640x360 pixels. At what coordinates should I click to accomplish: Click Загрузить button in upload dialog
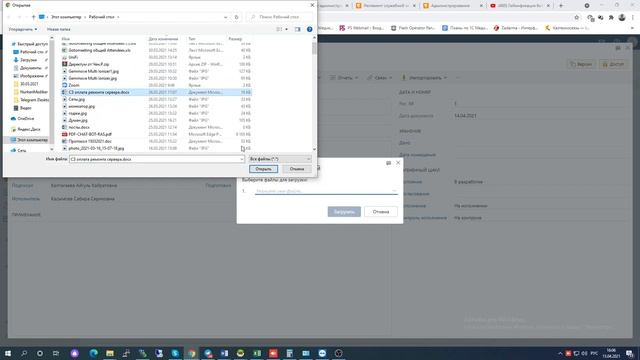tap(344, 211)
